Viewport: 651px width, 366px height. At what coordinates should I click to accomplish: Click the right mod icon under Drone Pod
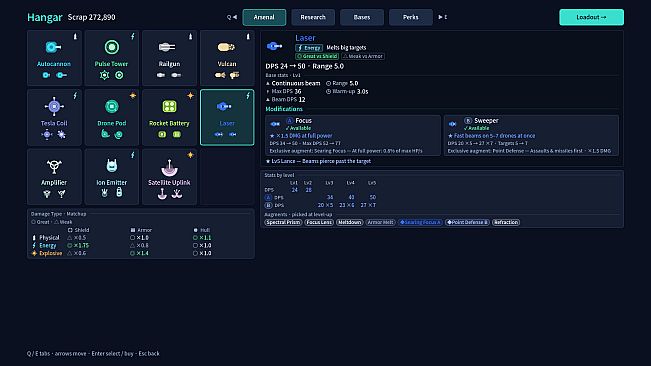[x=119, y=134]
